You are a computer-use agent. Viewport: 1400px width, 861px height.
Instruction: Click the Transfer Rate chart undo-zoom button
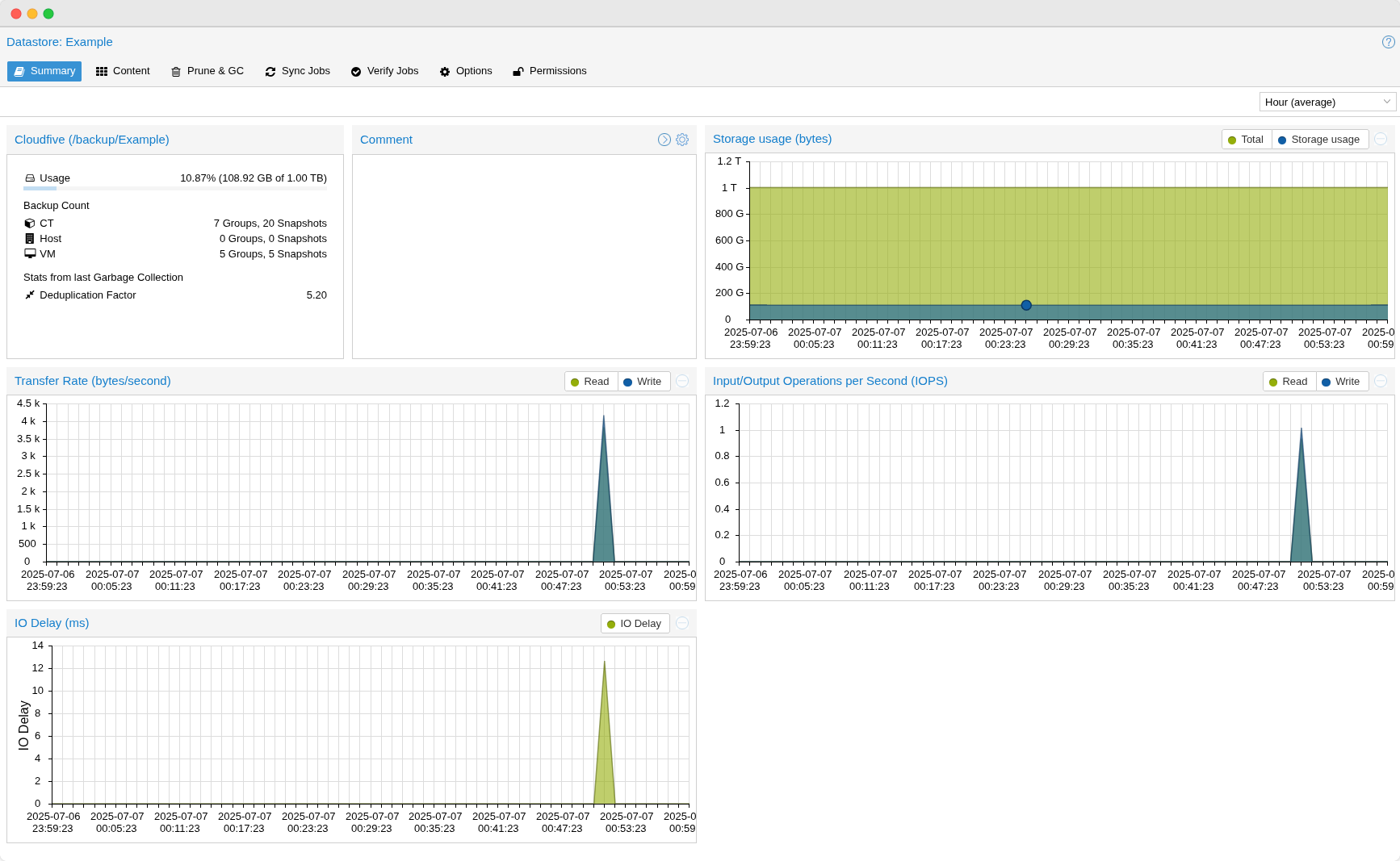[x=682, y=381]
